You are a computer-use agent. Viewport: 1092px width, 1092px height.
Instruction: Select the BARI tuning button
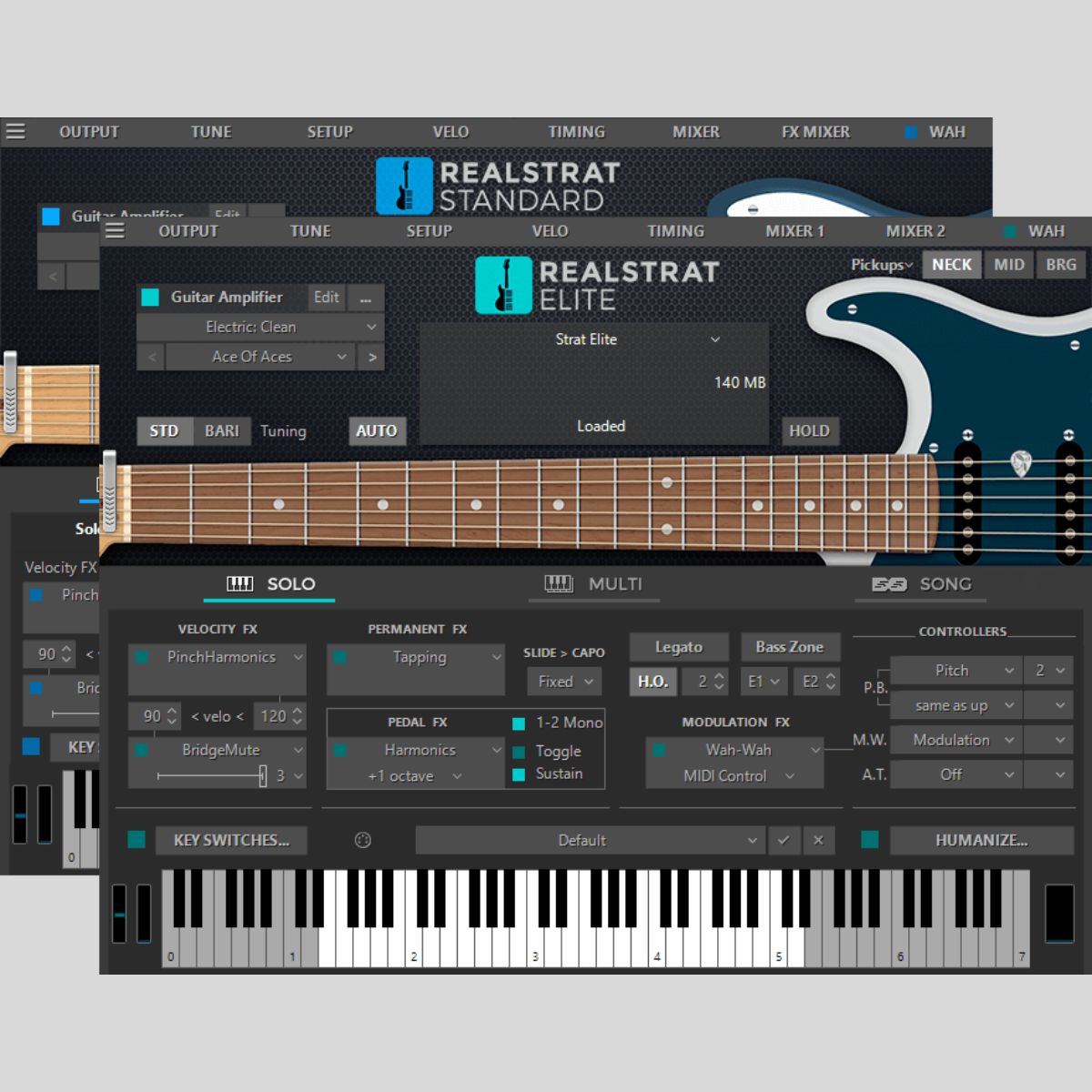coord(221,431)
